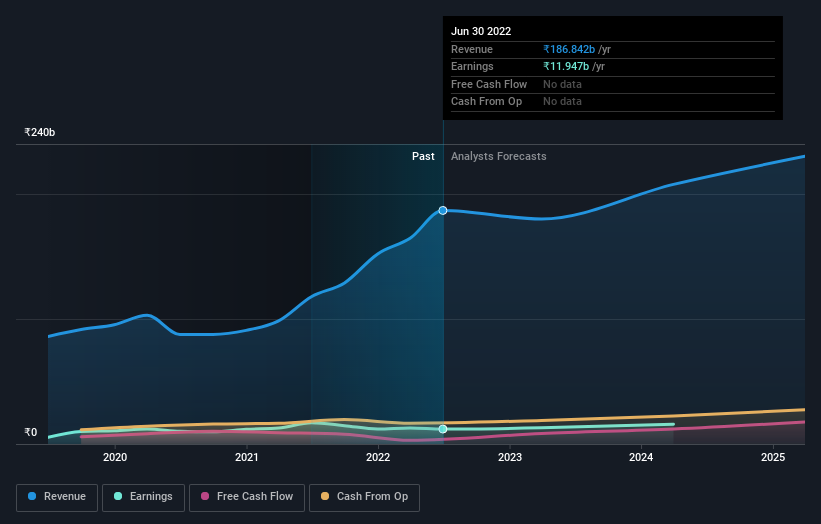Image resolution: width=821 pixels, height=524 pixels.
Task: Toggle the Earnings legend button
Action: [143, 497]
